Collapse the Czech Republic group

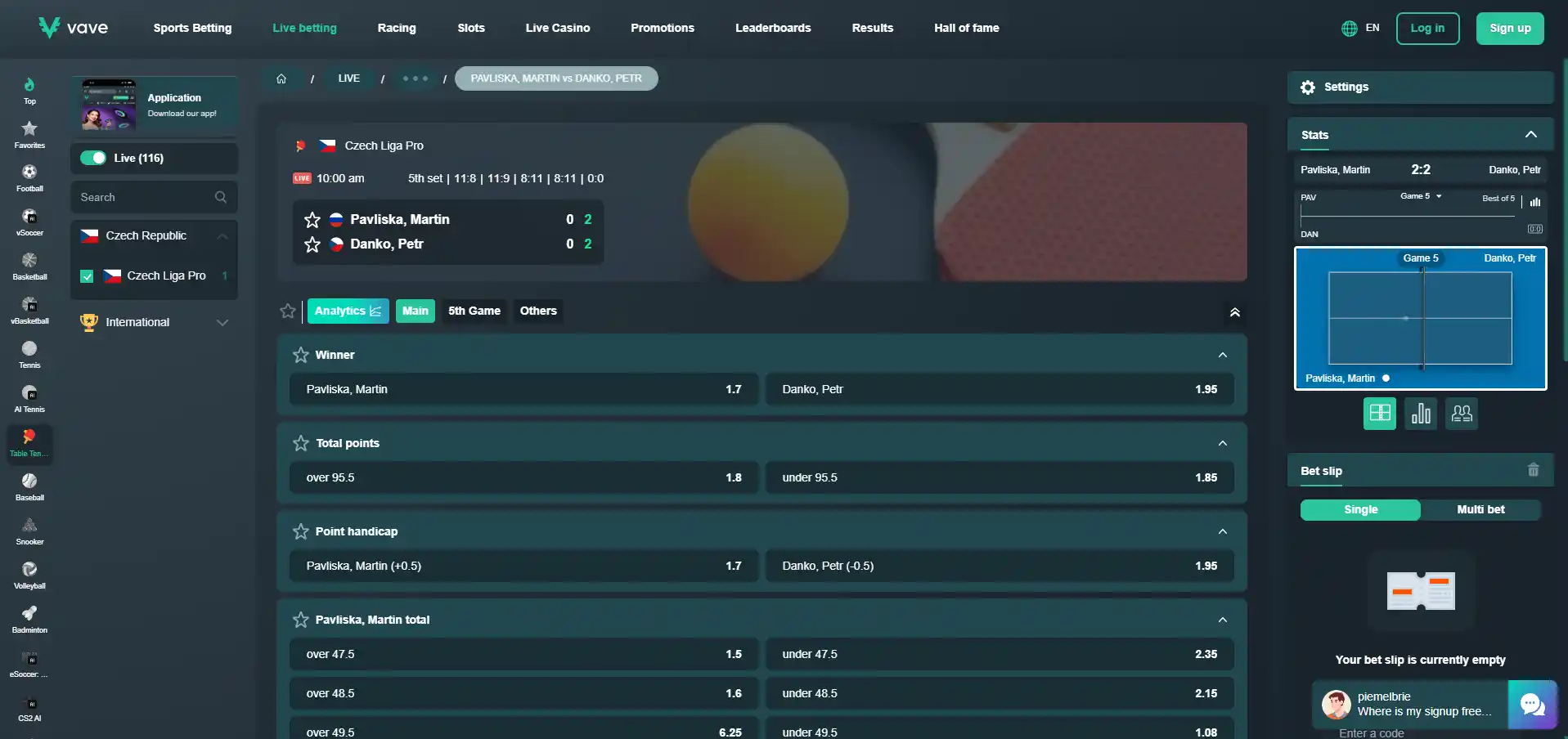222,236
